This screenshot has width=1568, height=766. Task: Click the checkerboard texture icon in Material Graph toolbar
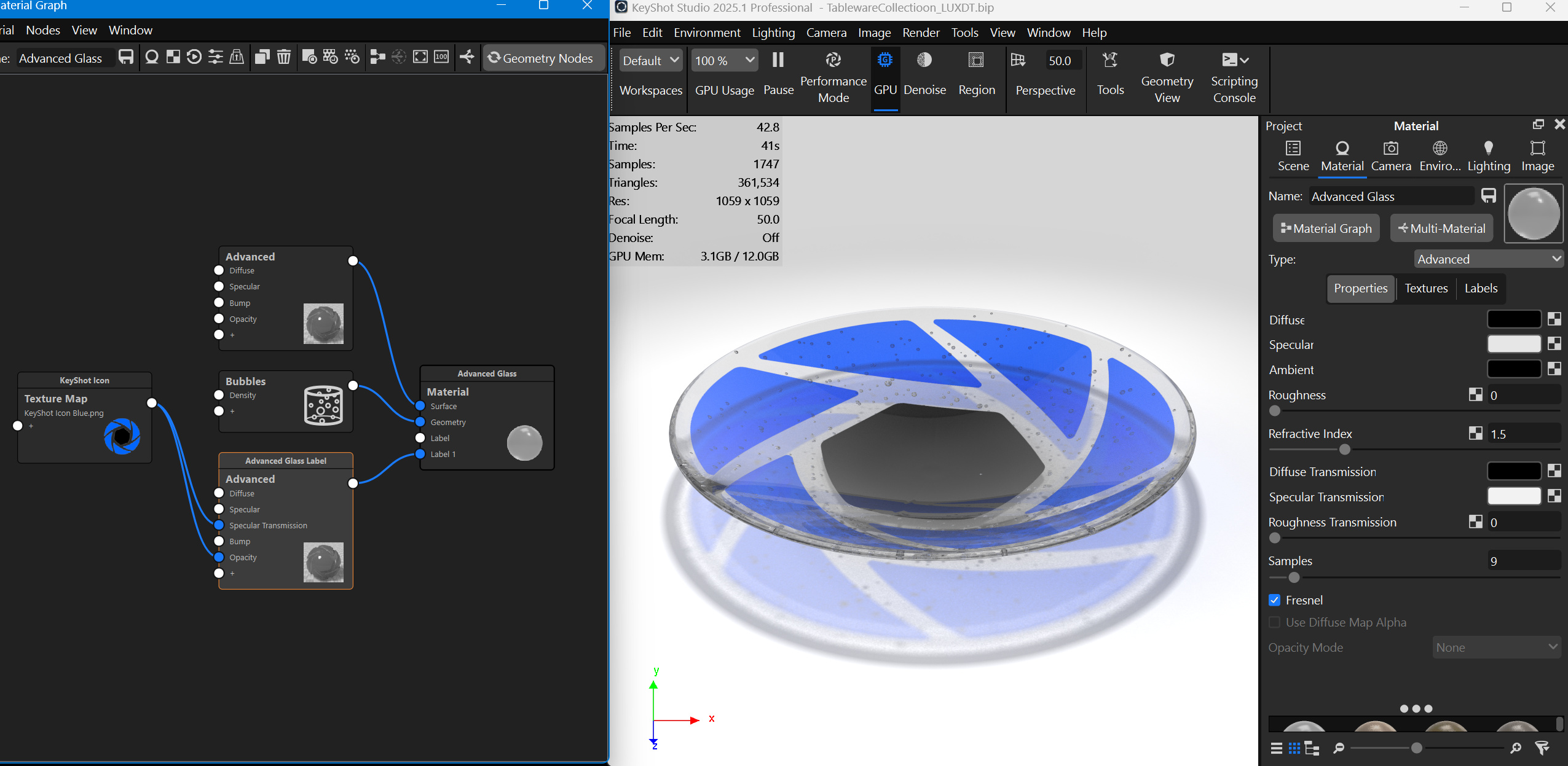point(173,58)
